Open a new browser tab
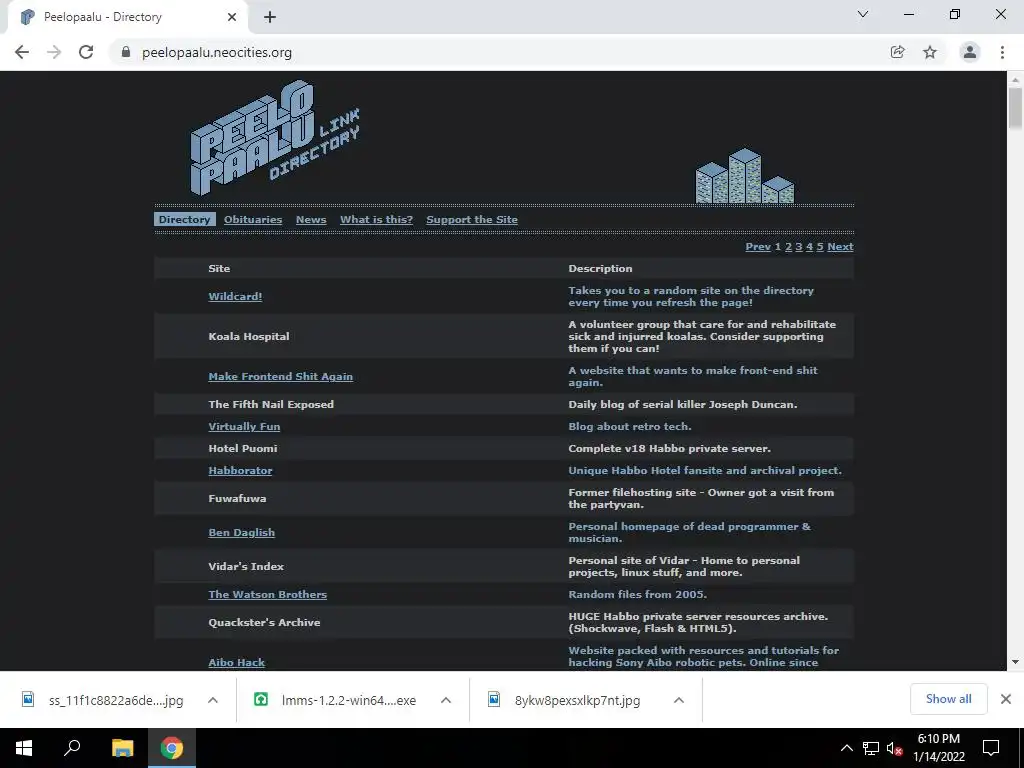The height and width of the screenshot is (768, 1024). [270, 17]
